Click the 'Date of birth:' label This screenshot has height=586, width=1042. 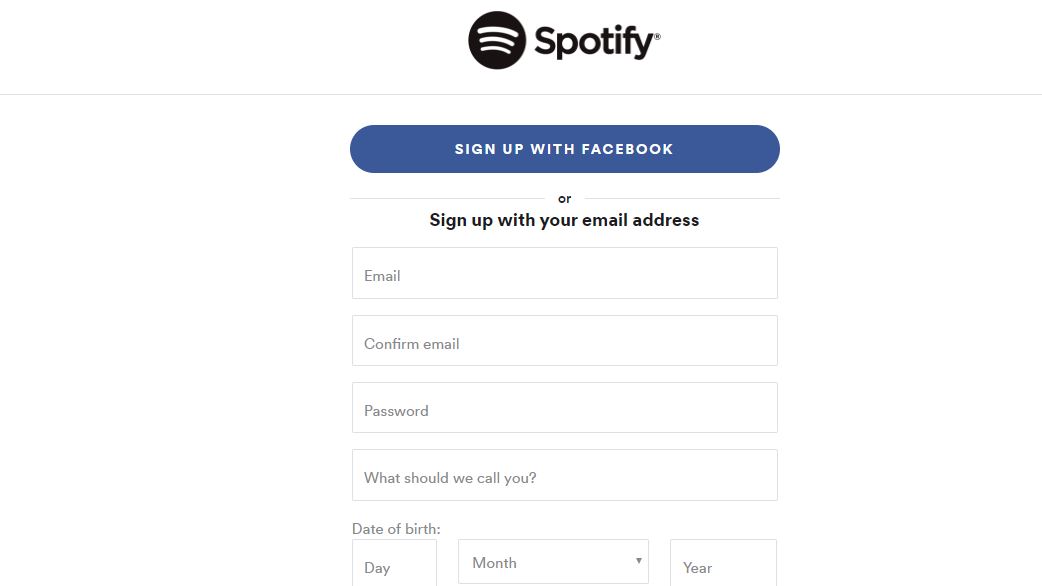pos(396,529)
